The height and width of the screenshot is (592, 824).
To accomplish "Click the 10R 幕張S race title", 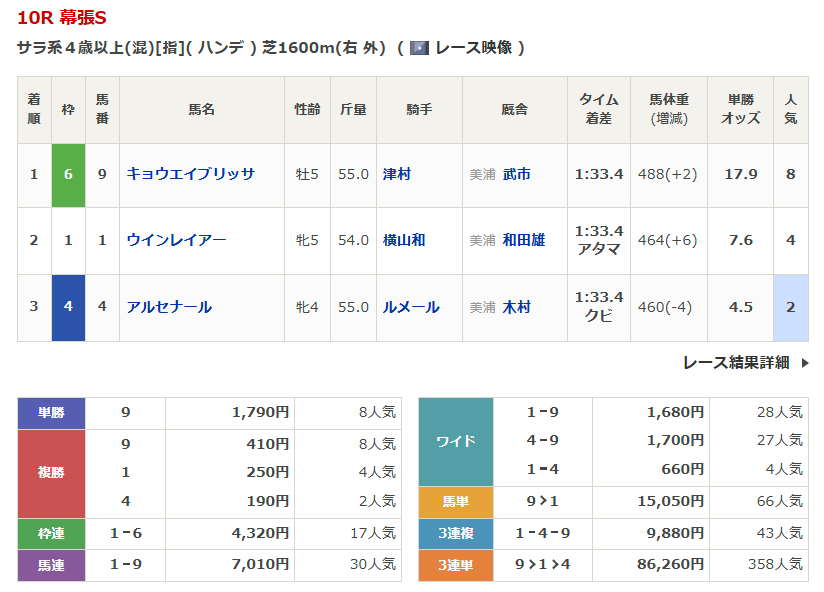I will [62, 18].
